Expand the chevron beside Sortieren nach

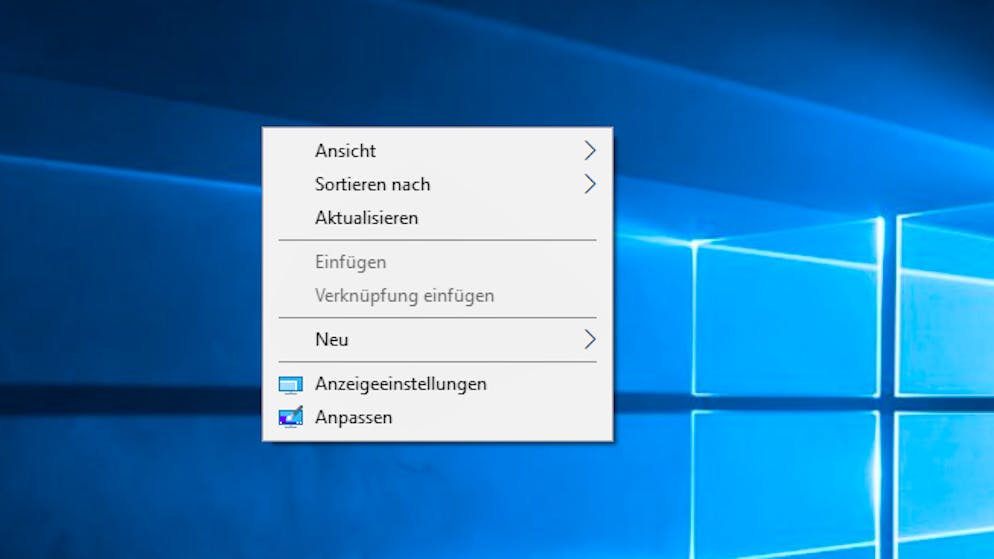click(x=590, y=184)
